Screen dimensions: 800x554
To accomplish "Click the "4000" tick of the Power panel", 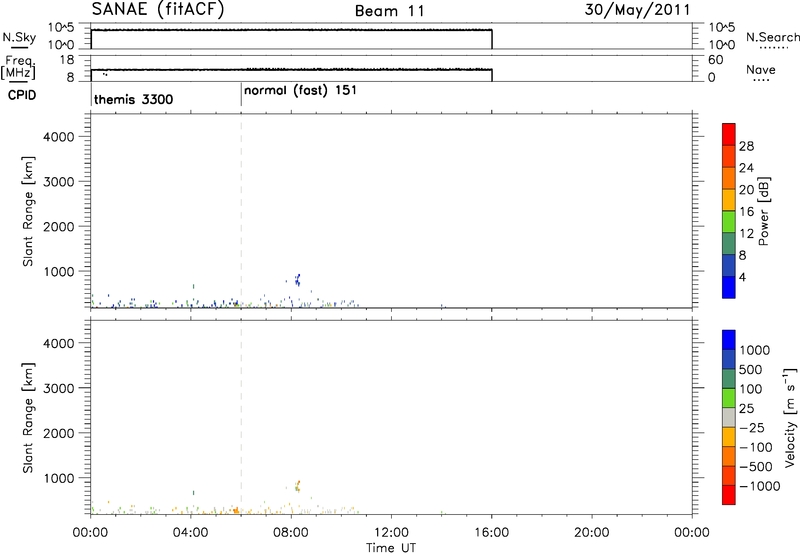I will [x=59, y=137].
